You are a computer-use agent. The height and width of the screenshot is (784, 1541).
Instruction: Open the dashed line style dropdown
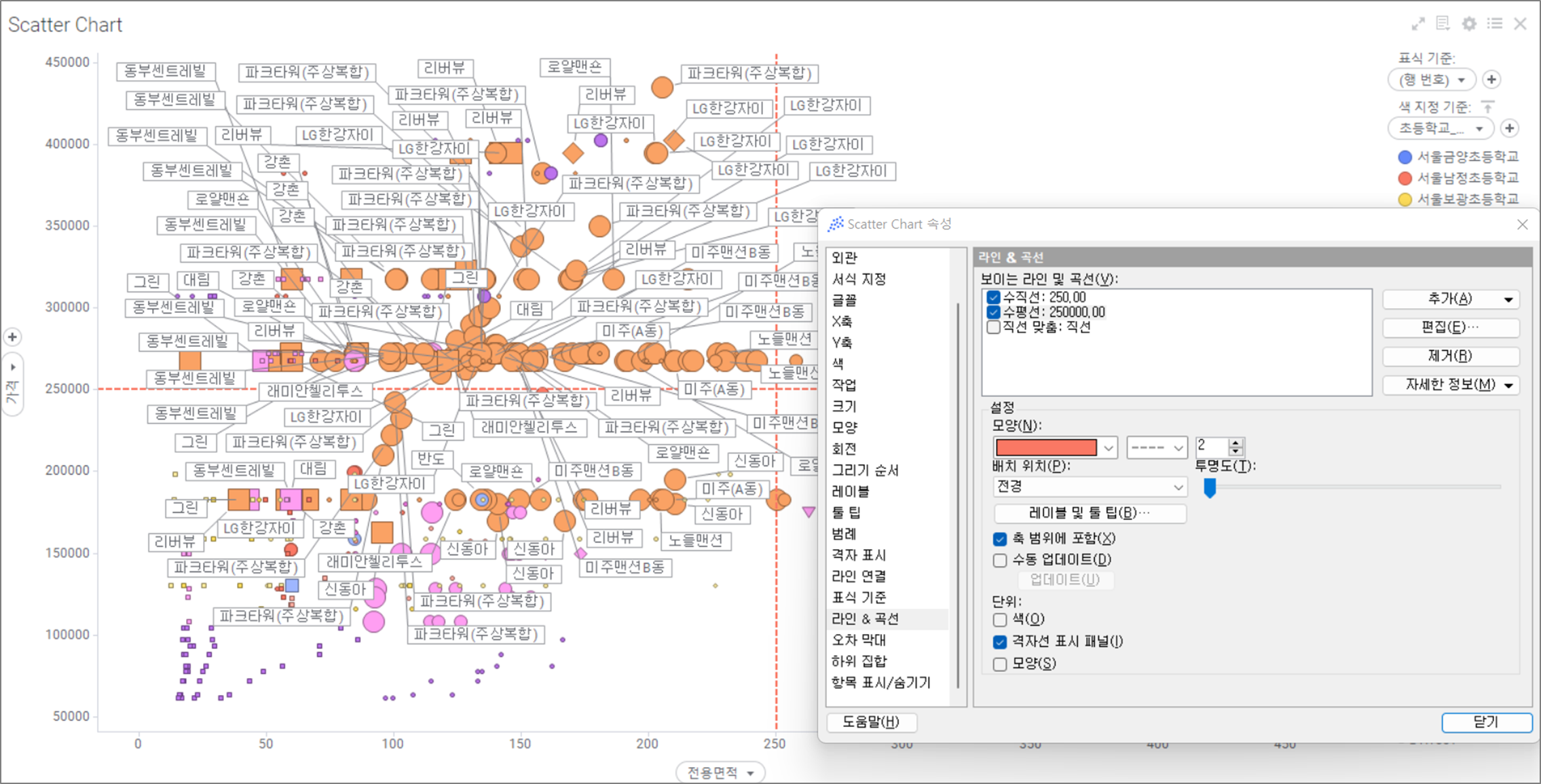1156,447
